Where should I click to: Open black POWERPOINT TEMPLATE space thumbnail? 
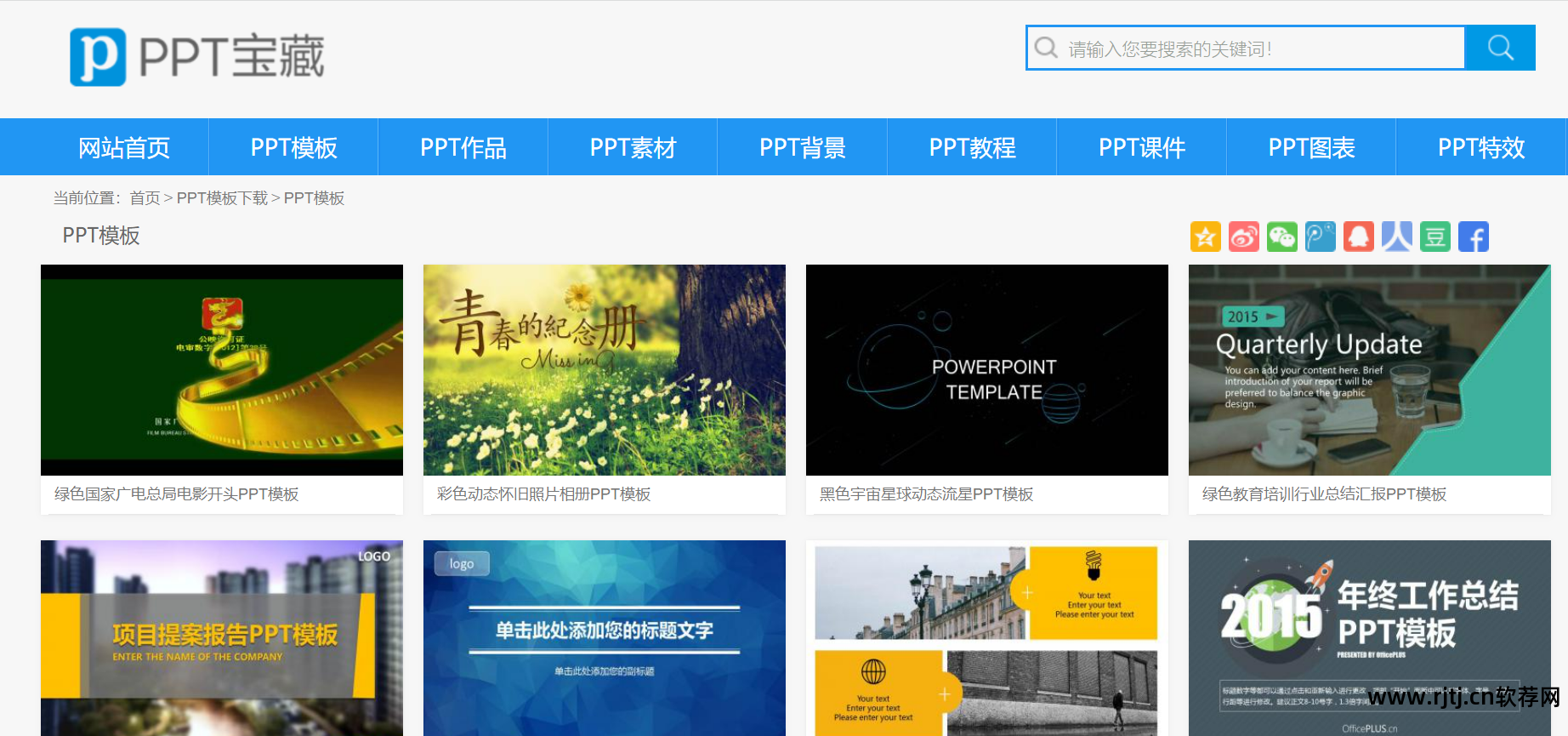click(987, 369)
